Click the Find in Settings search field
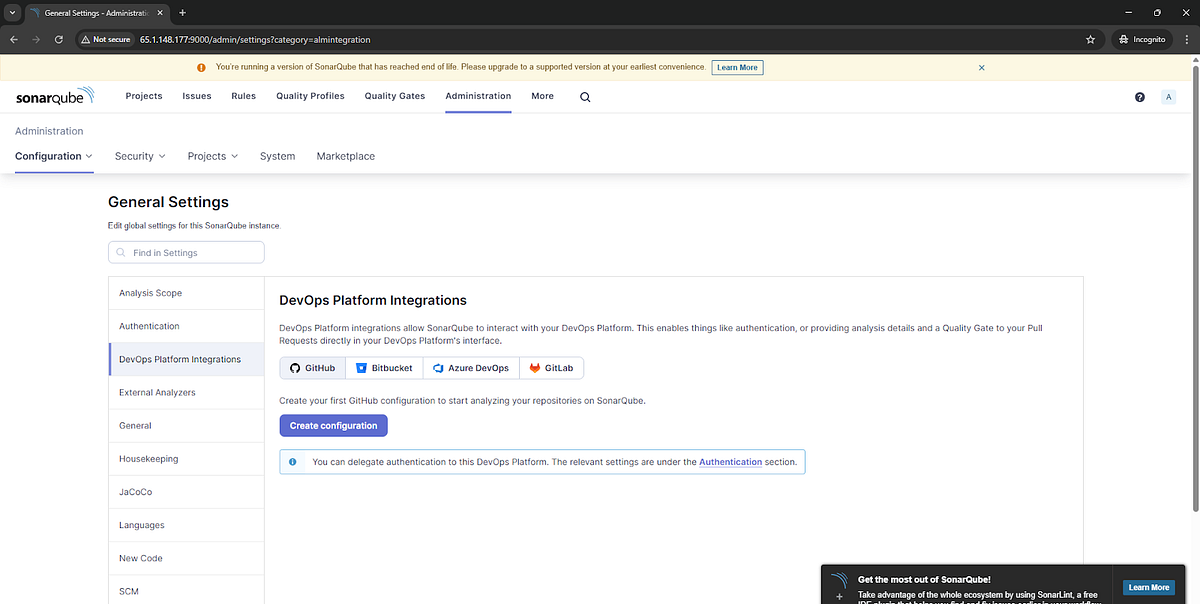Viewport: 1200px width, 604px height. tap(186, 252)
